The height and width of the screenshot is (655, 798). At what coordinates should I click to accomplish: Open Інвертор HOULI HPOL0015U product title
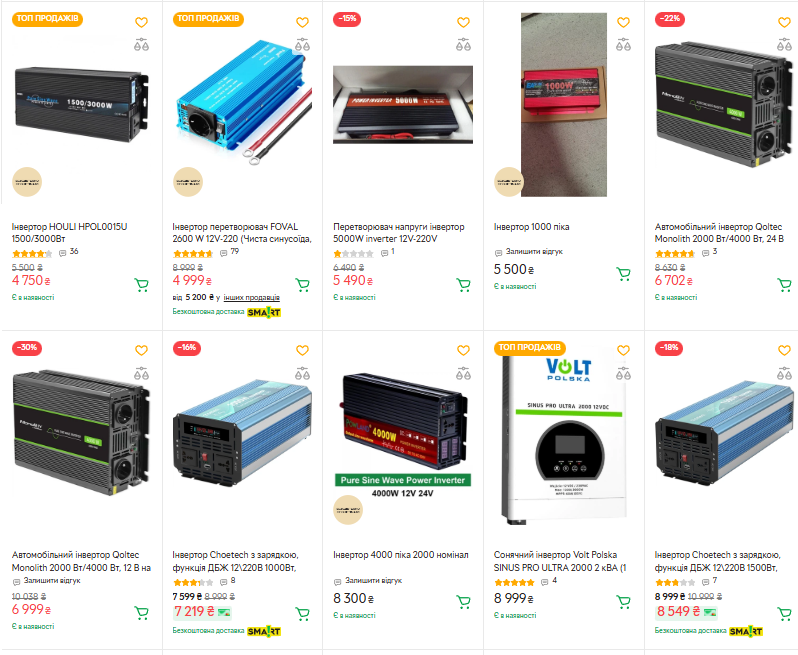click(69, 233)
